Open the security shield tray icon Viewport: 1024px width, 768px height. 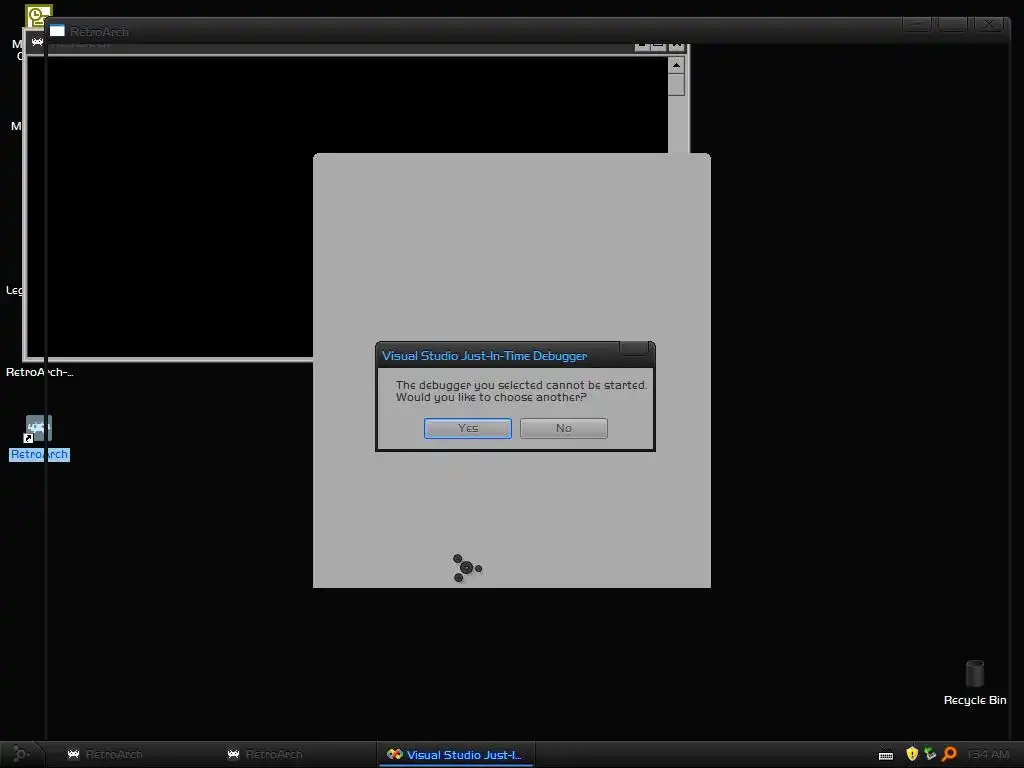tap(912, 754)
